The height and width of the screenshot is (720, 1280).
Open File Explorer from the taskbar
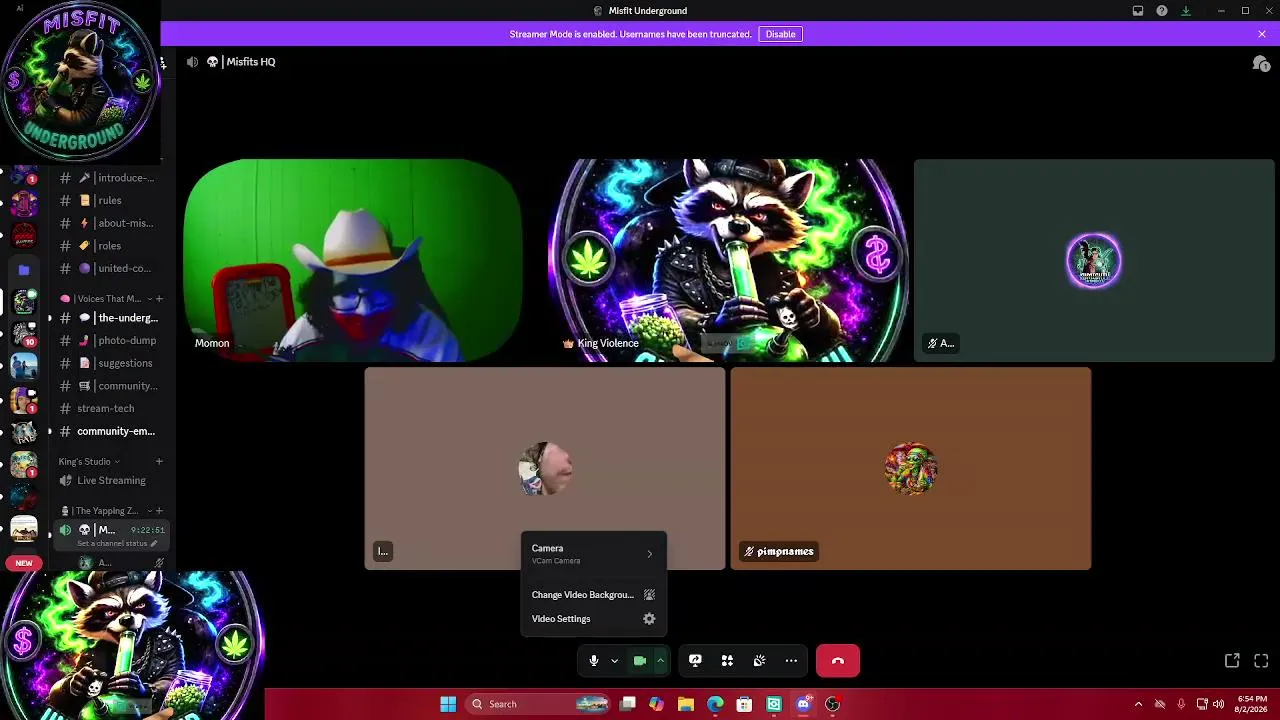coord(686,704)
